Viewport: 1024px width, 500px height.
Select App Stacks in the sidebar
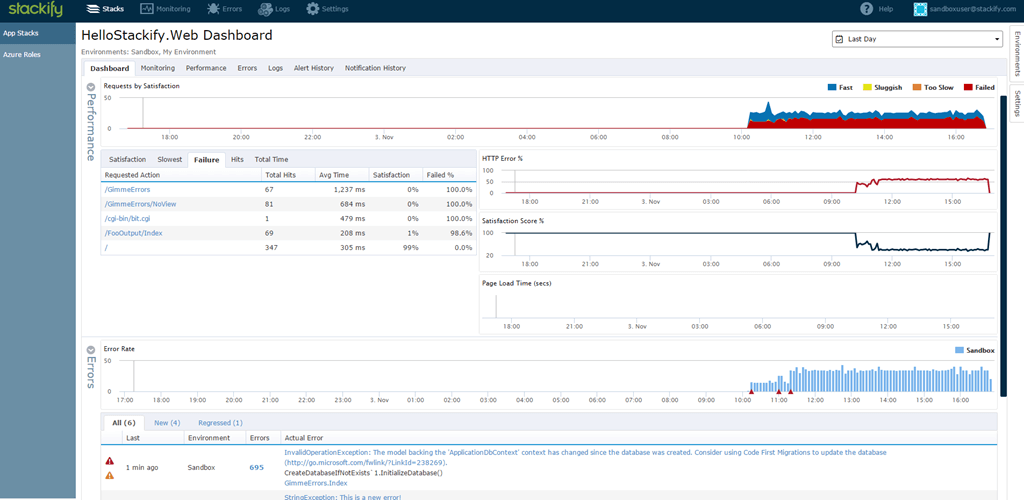click(x=38, y=33)
